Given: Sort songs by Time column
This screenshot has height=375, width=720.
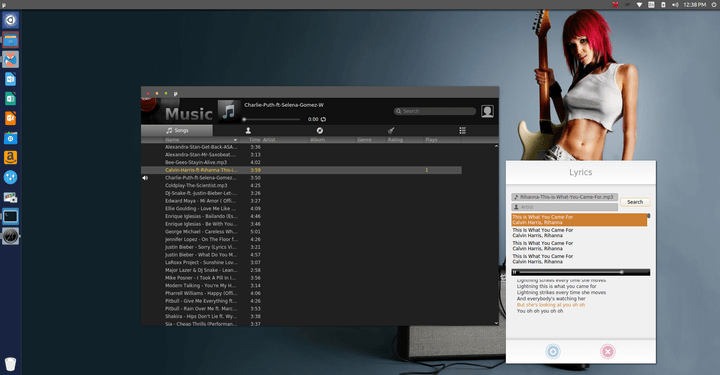Looking at the screenshot, I should (254, 140).
